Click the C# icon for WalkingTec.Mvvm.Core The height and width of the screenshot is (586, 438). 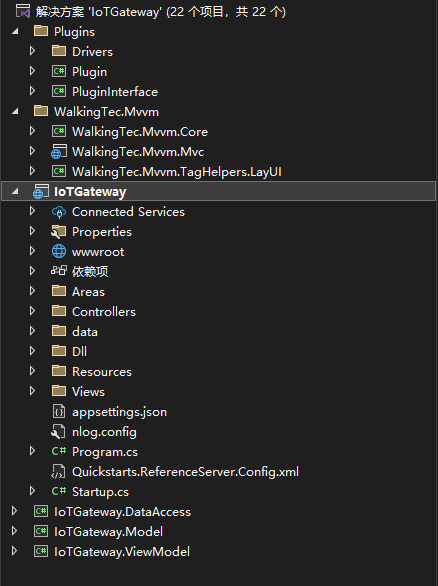pyautogui.click(x=59, y=131)
